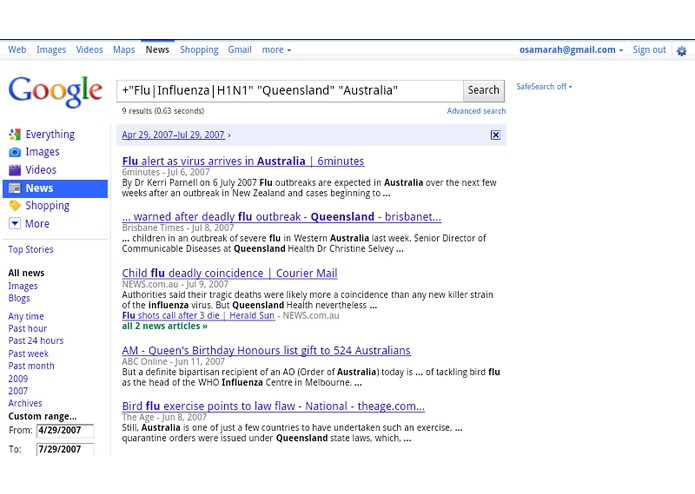Image resolution: width=695 pixels, height=494 pixels.
Task: Choose Past 24 hours filter
Action: [x=36, y=341]
